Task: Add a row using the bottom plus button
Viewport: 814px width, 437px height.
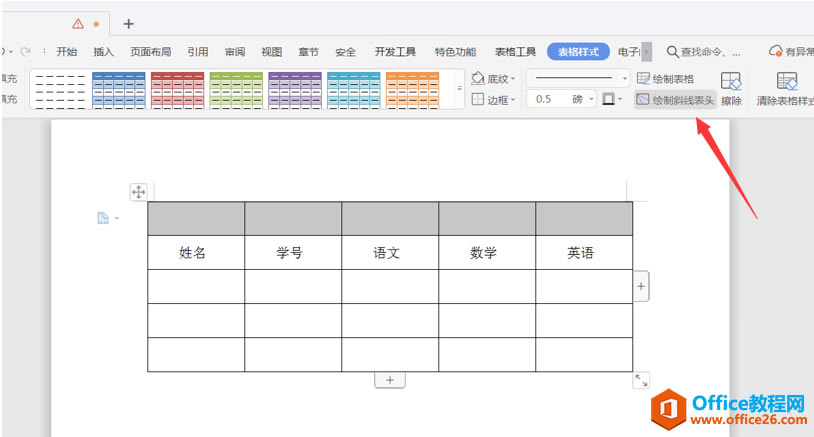Action: pos(390,380)
